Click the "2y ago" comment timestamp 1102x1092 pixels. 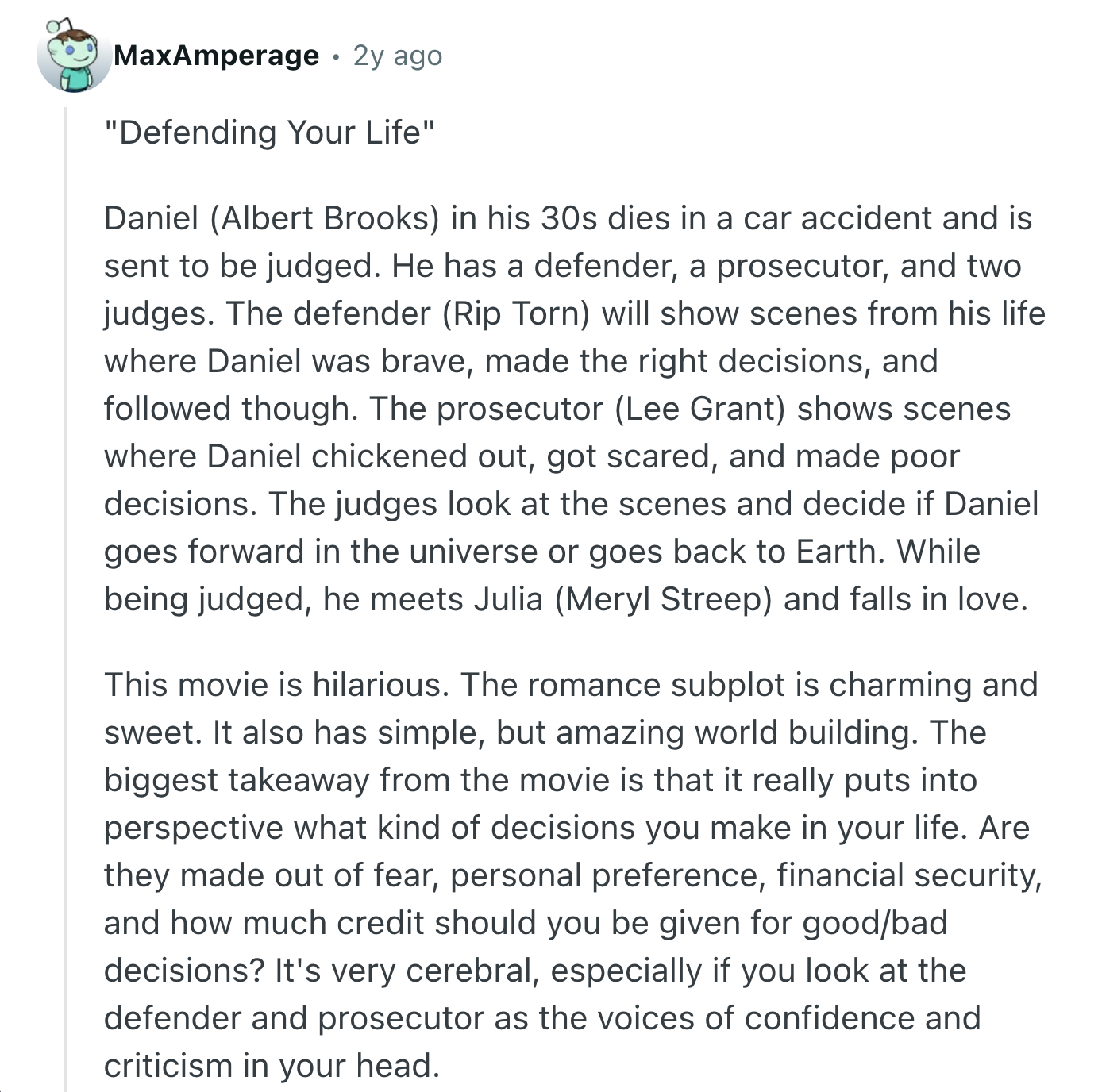398,56
